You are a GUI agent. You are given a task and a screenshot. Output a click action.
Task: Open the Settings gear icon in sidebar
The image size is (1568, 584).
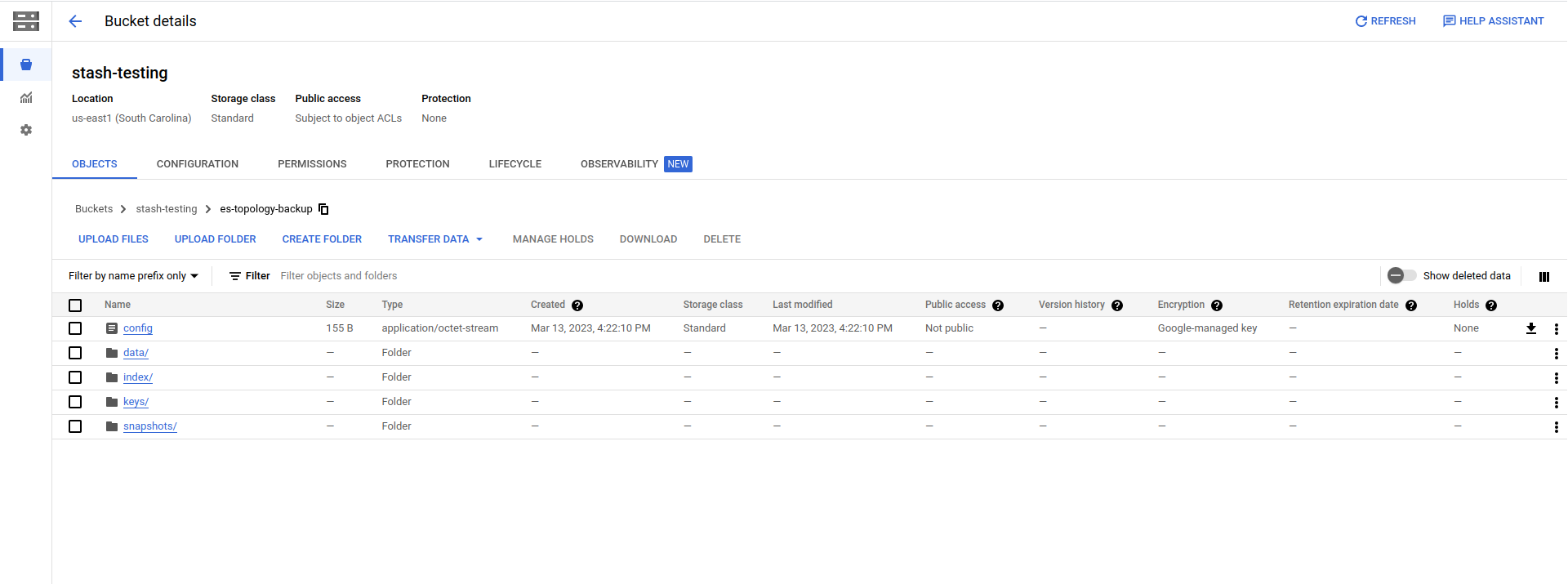coord(26,130)
